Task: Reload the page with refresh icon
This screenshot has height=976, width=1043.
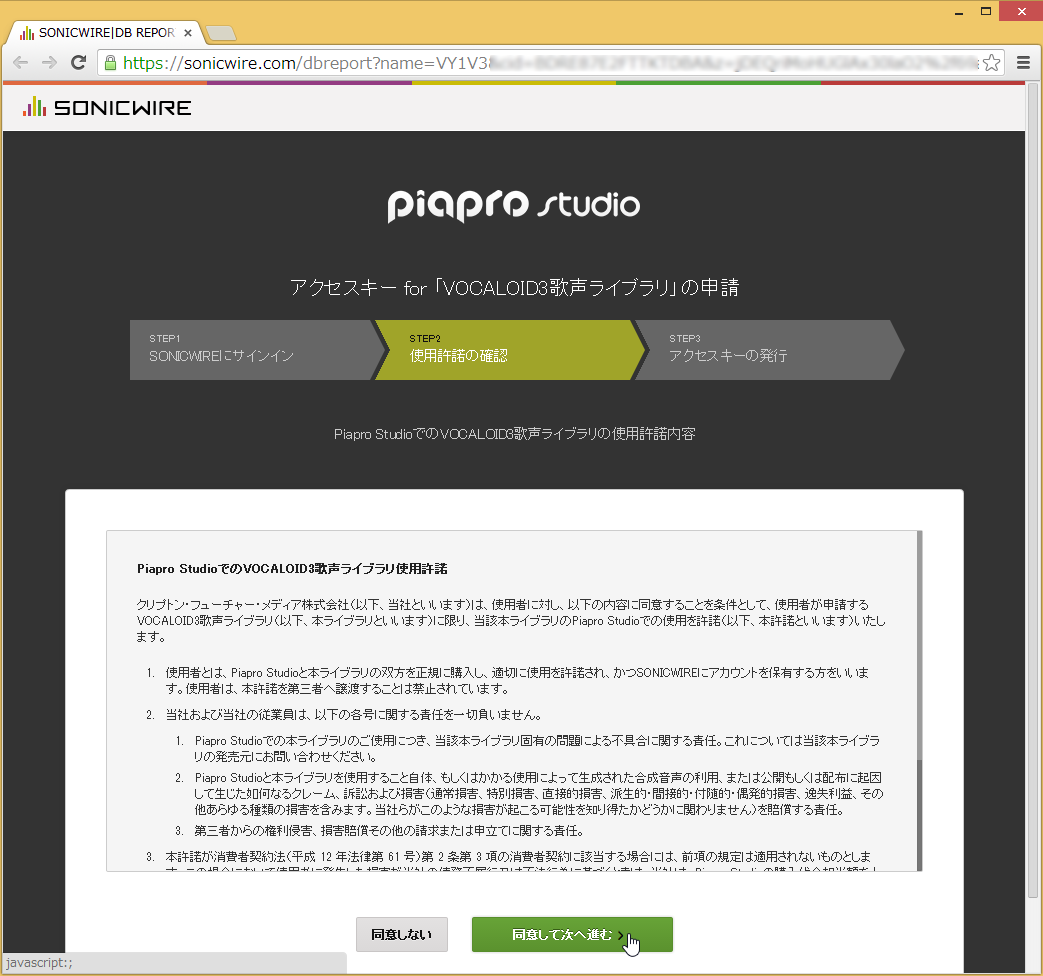Action: (x=78, y=62)
